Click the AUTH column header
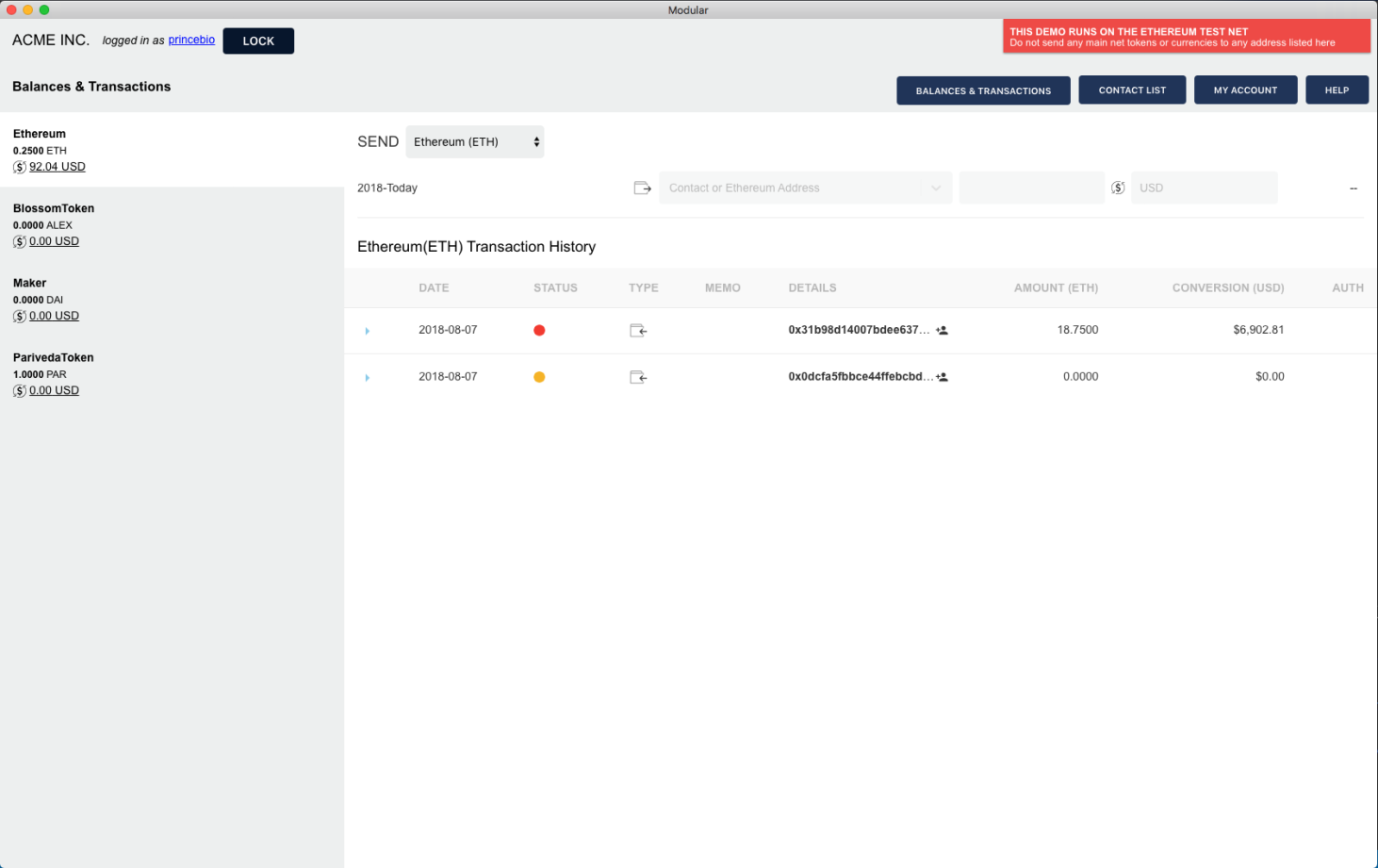 (1348, 287)
